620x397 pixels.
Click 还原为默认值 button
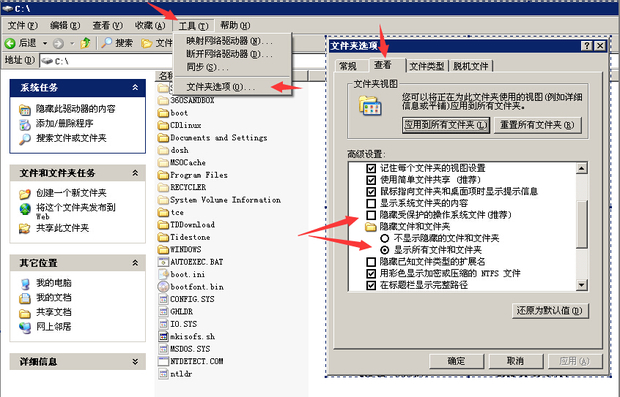click(549, 310)
